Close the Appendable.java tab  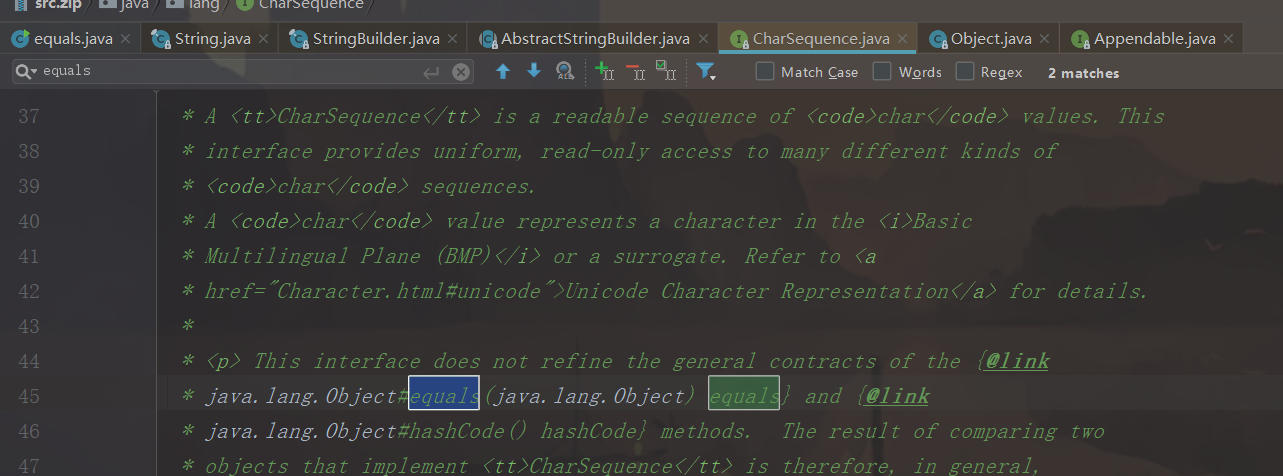(x=1227, y=40)
